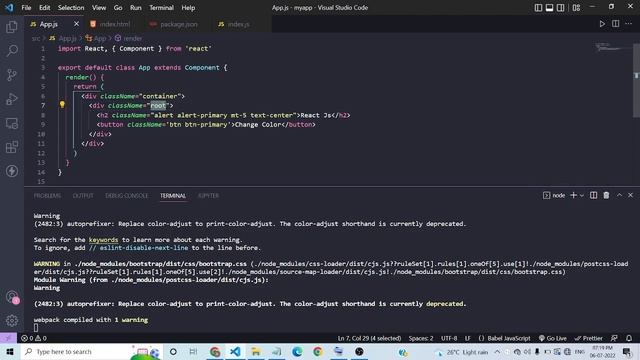Open editor More Actions ellipsis
This screenshot has width=640, height=360.
(629, 24)
